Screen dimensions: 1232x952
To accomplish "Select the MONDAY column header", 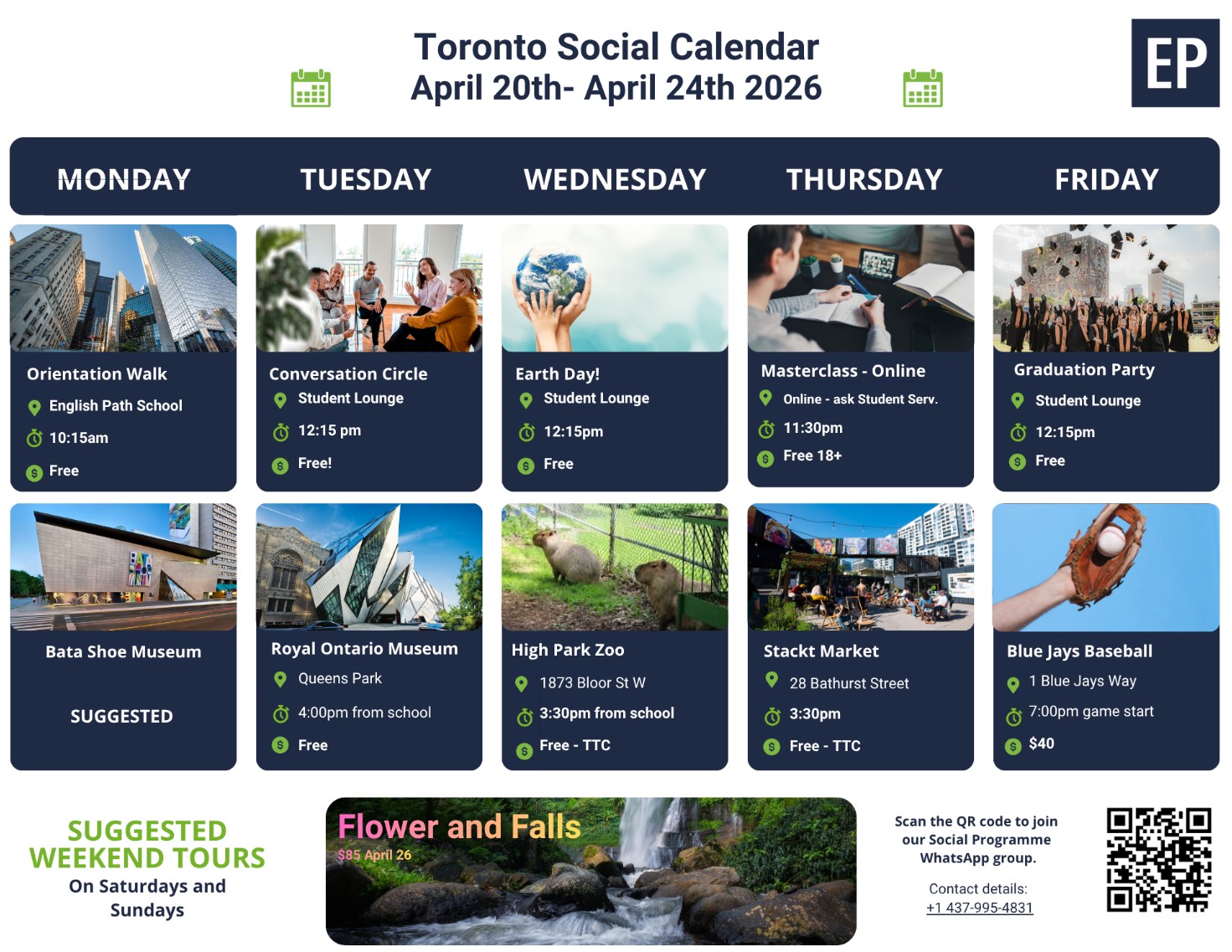I will pyautogui.click(x=124, y=179).
